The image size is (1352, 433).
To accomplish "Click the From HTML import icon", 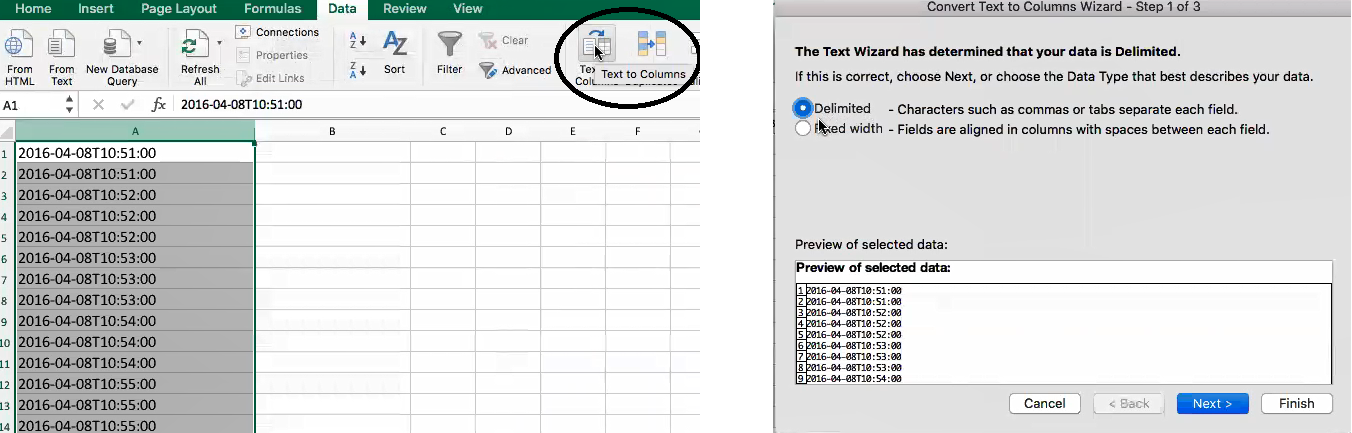I will (x=19, y=45).
